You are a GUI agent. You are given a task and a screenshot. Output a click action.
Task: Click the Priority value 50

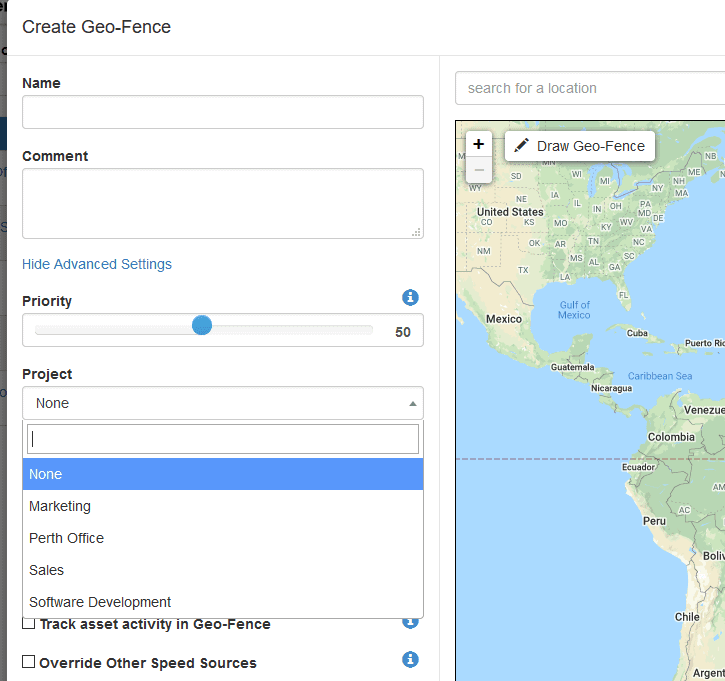(x=403, y=332)
